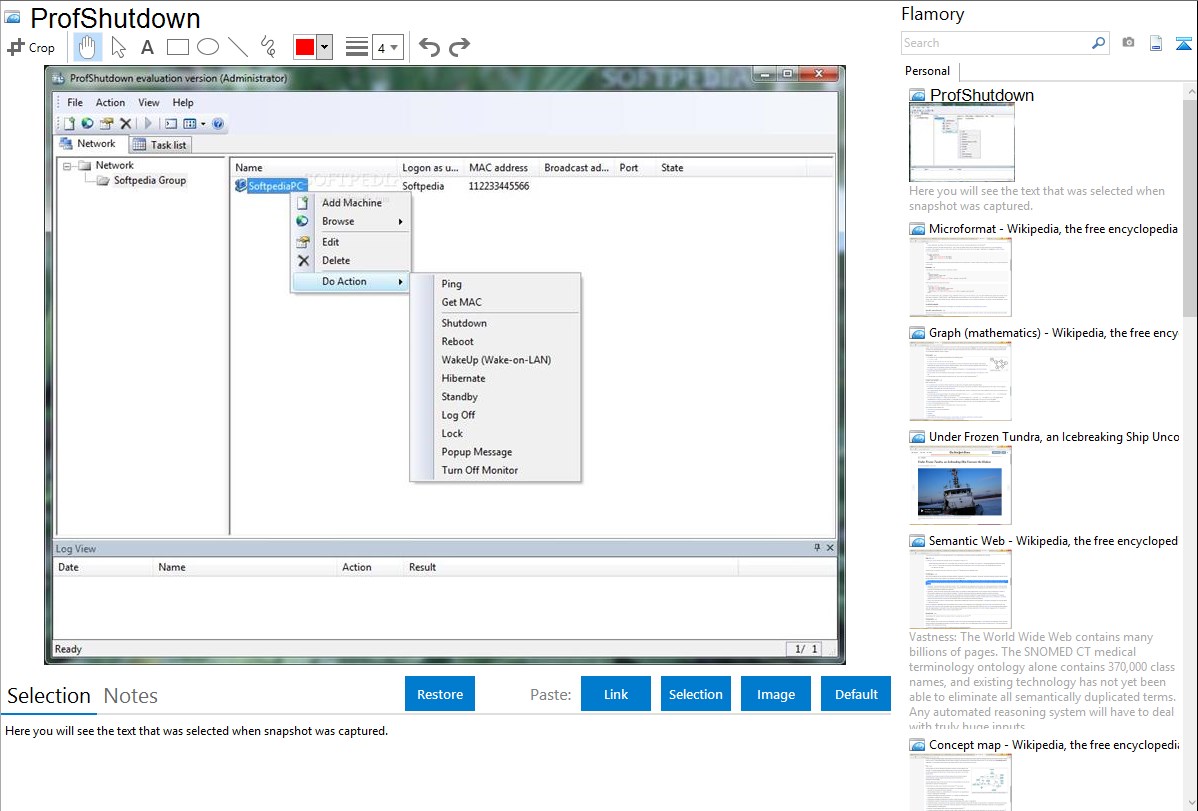Select the text annotation tool
The height and width of the screenshot is (811, 1198).
pos(147,47)
